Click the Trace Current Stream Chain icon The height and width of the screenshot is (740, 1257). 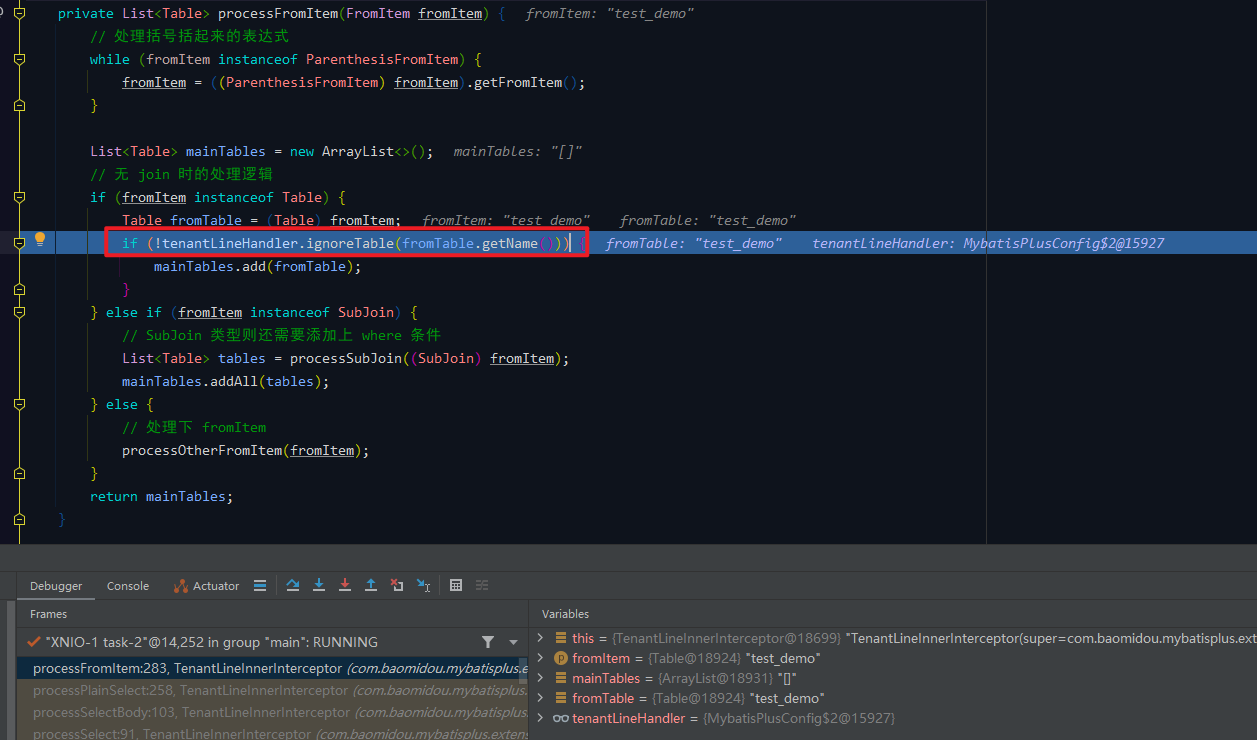click(x=482, y=585)
